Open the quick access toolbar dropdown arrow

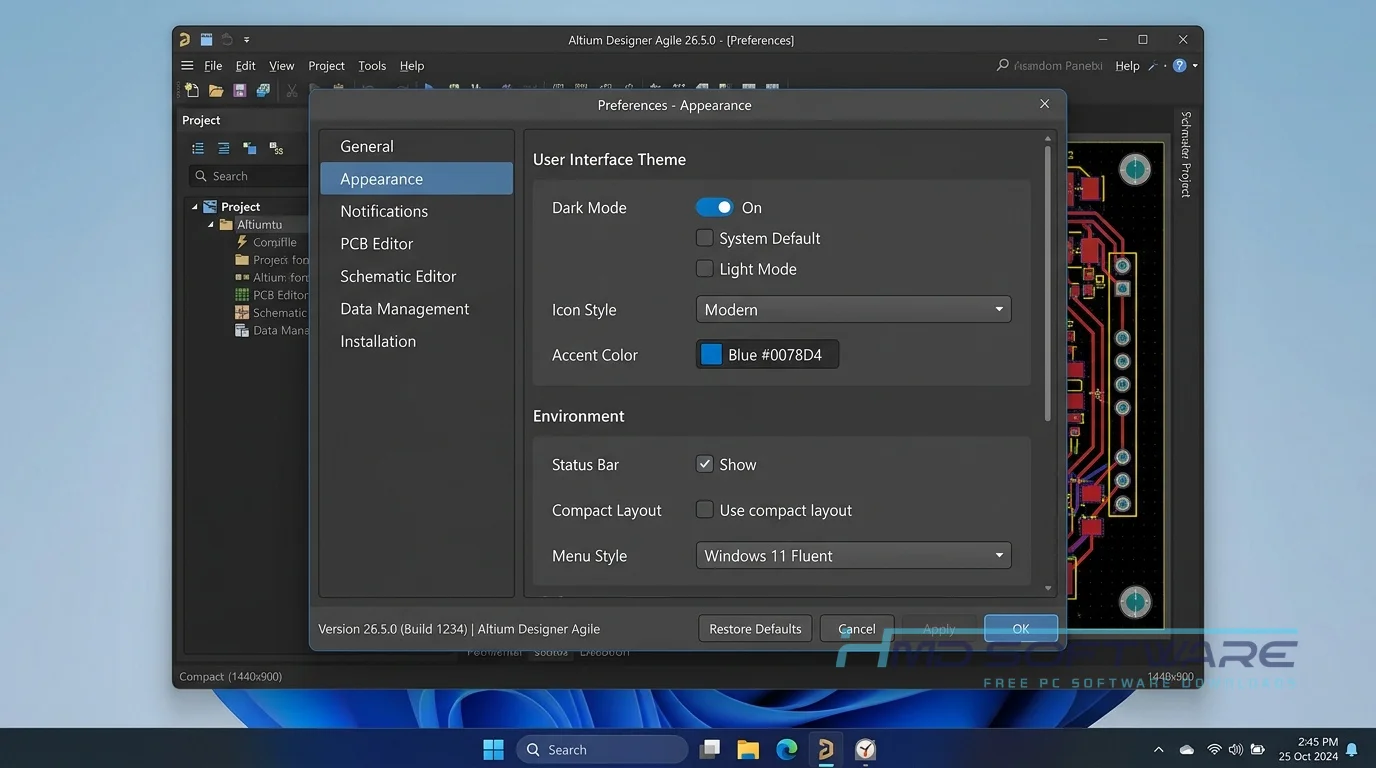246,40
